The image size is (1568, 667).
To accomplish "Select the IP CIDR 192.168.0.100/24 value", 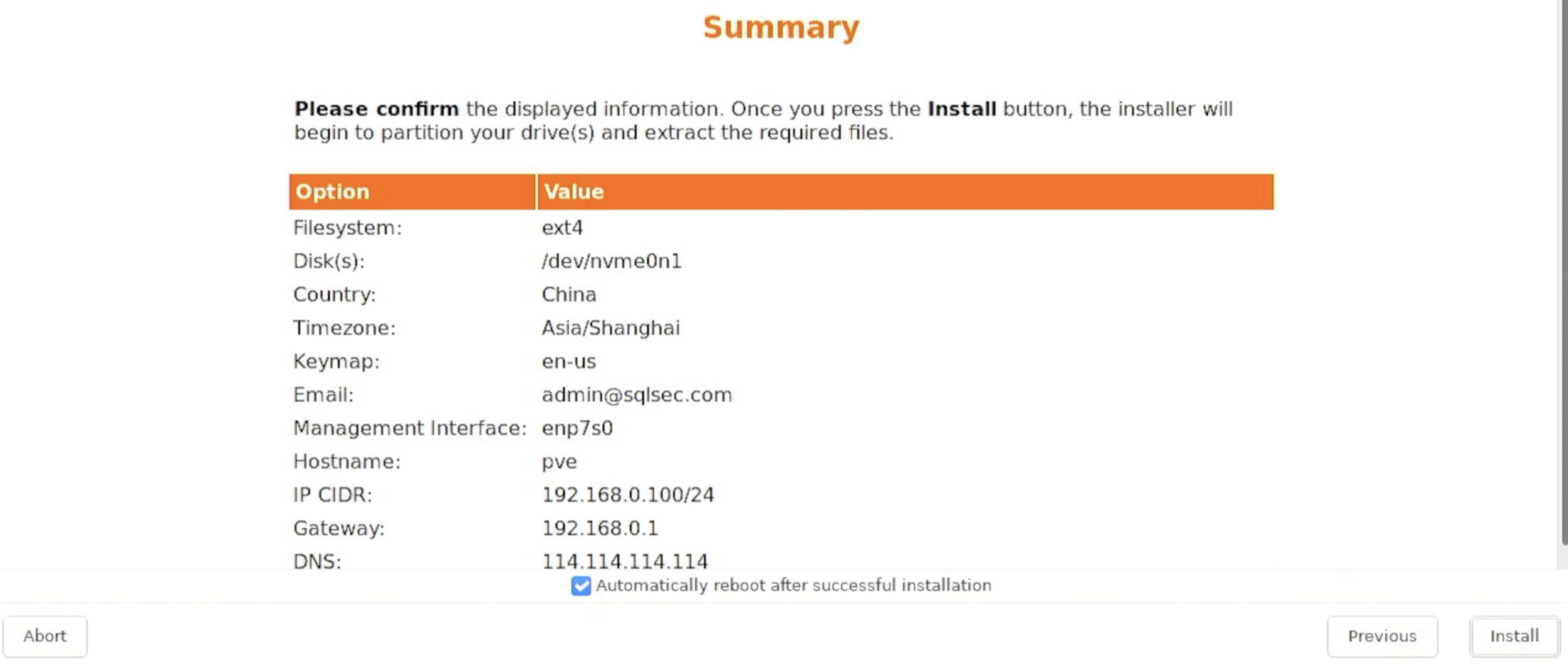I will pyautogui.click(x=628, y=495).
